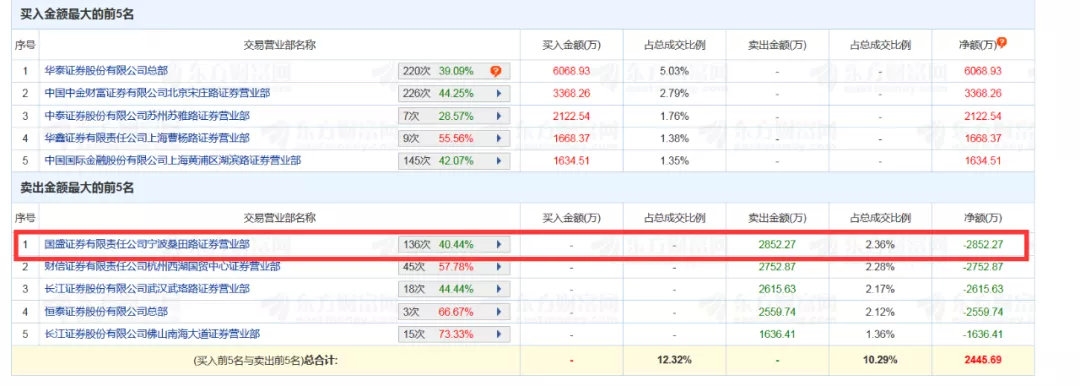Select sell amount 2752.87 in the 卖出金额(万) column
The width and height of the screenshot is (1080, 386).
pyautogui.click(x=778, y=267)
